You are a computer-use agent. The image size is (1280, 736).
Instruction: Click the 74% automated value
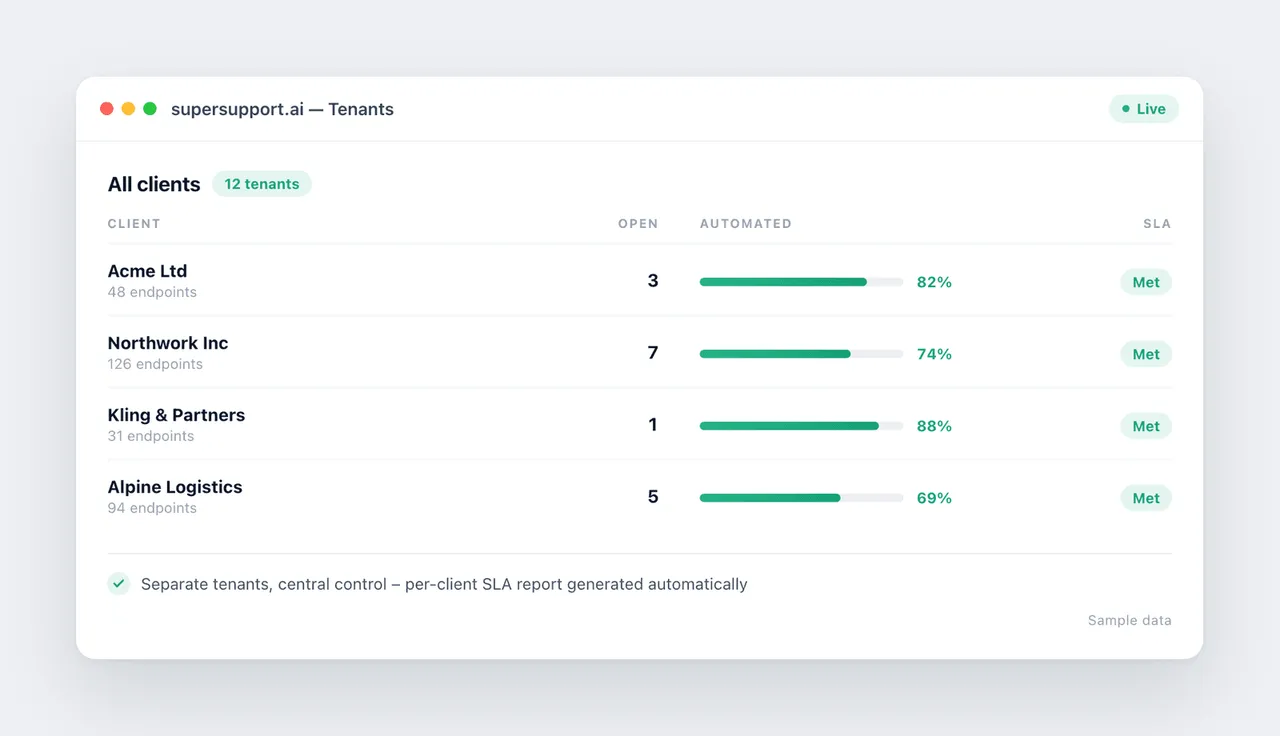pos(934,354)
